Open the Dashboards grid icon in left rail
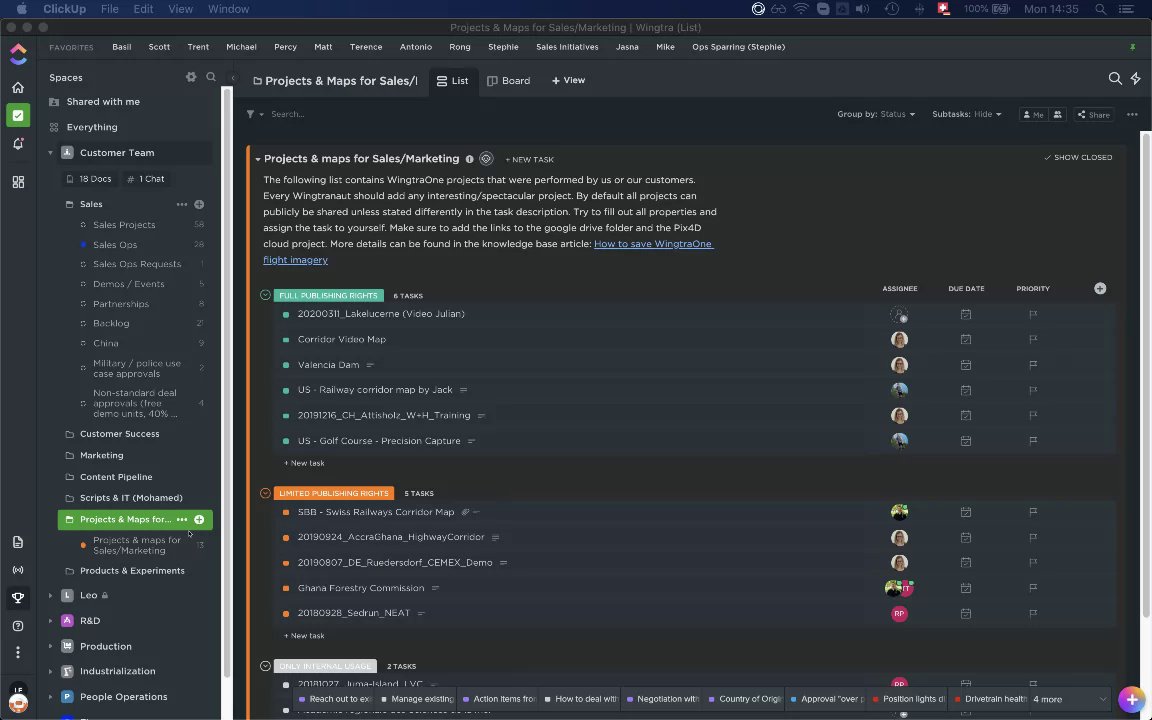 (x=18, y=181)
